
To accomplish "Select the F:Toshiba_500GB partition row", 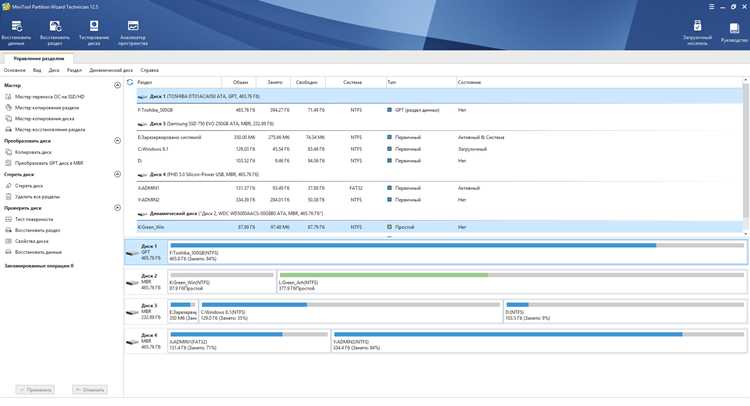I will [439, 110].
